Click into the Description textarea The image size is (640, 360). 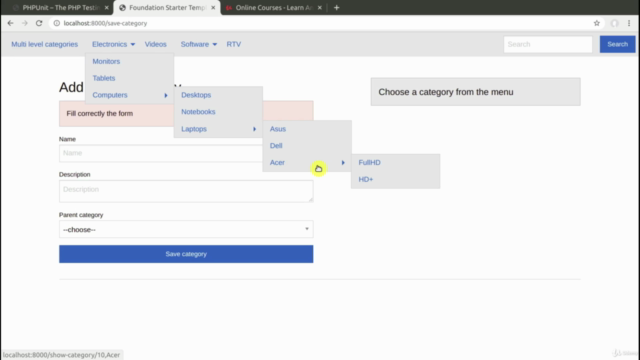186,191
